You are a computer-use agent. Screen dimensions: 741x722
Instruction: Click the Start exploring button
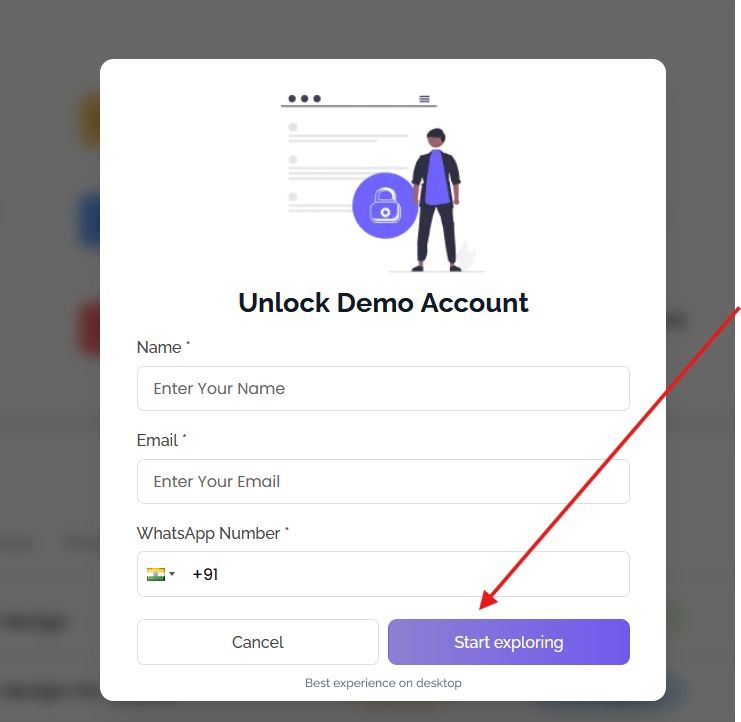(509, 642)
